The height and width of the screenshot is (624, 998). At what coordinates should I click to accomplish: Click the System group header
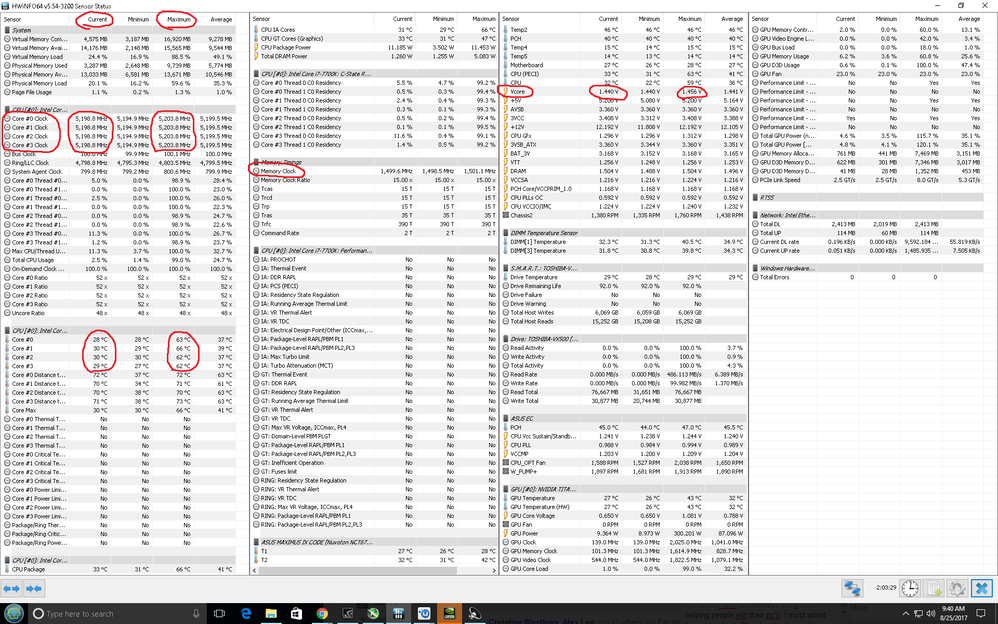click(119, 30)
